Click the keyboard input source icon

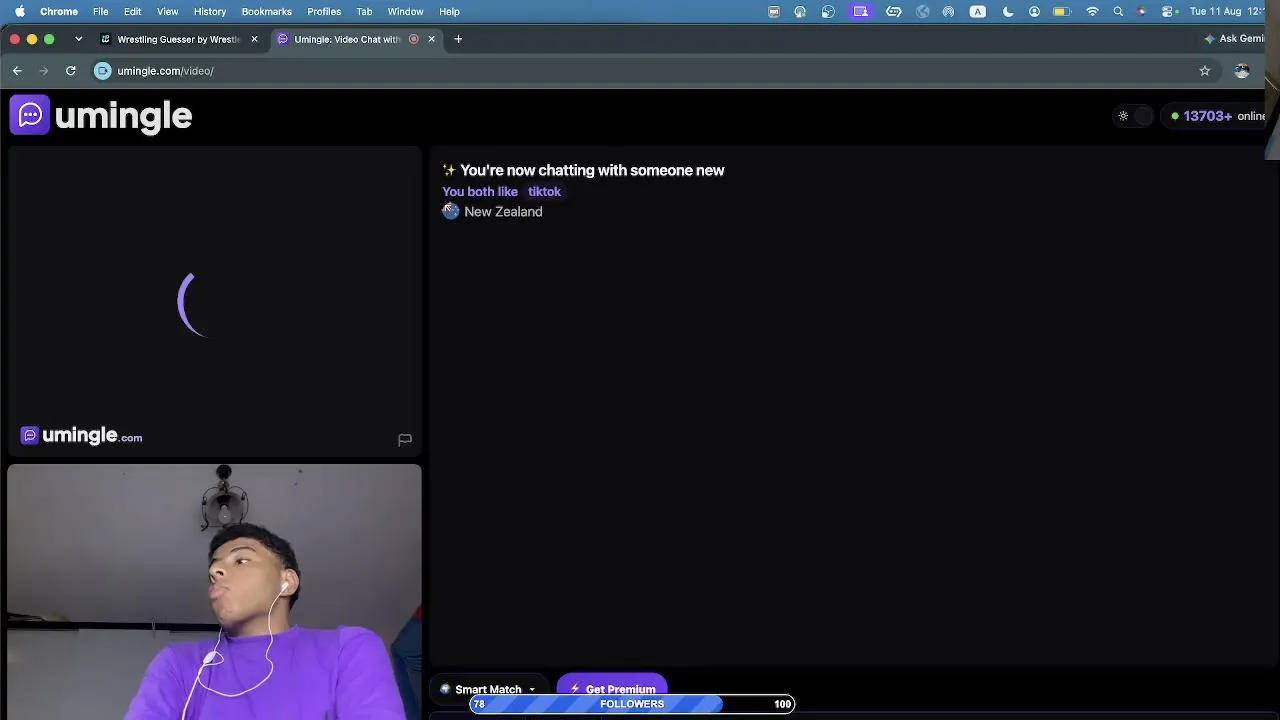point(978,11)
